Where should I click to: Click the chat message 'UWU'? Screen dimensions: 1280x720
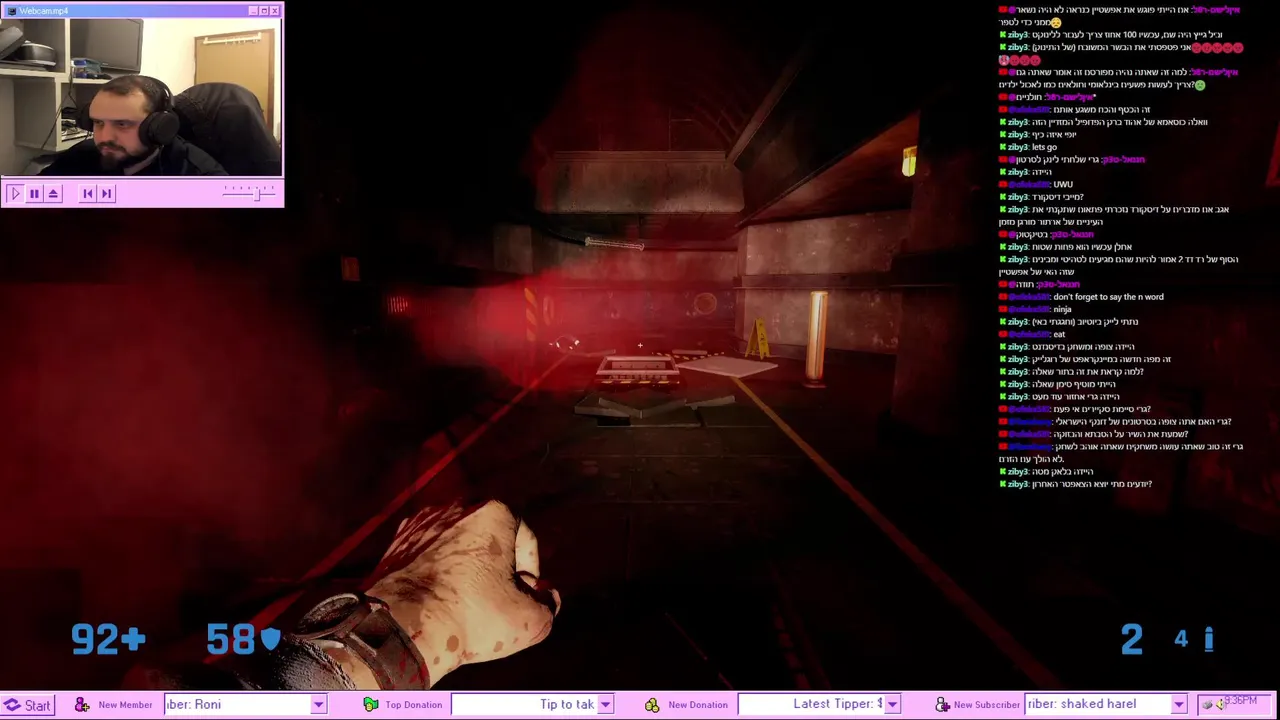pyautogui.click(x=1062, y=184)
